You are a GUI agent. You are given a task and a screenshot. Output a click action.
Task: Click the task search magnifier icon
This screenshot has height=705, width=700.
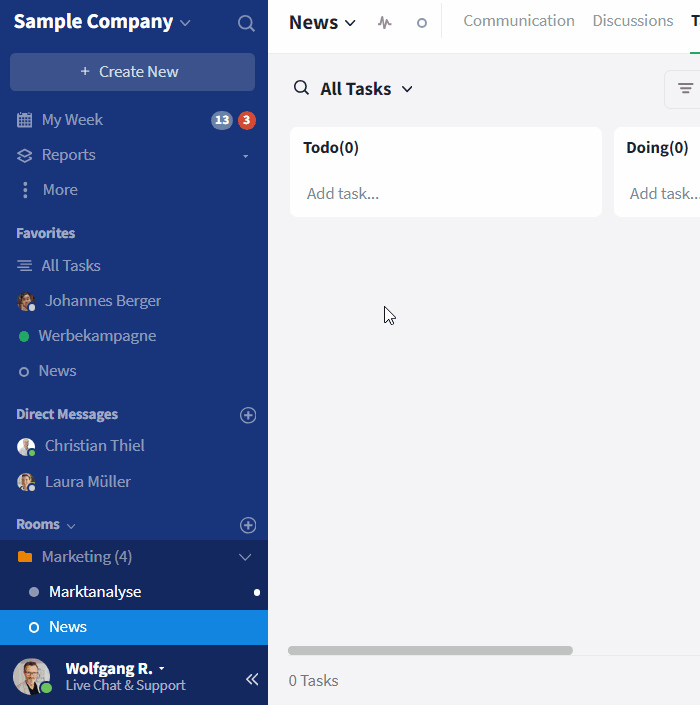click(x=301, y=88)
